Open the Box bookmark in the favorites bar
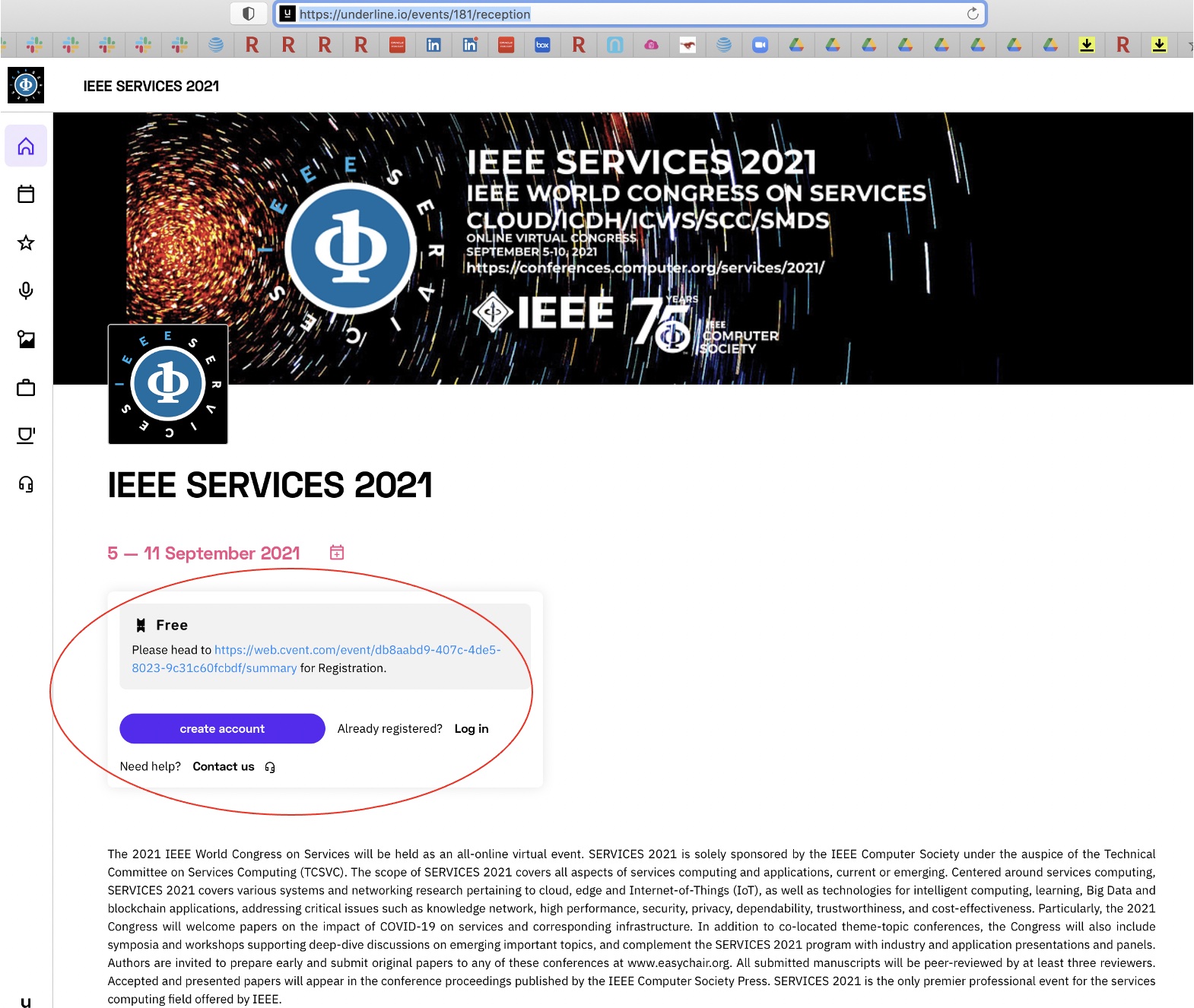 click(x=542, y=46)
